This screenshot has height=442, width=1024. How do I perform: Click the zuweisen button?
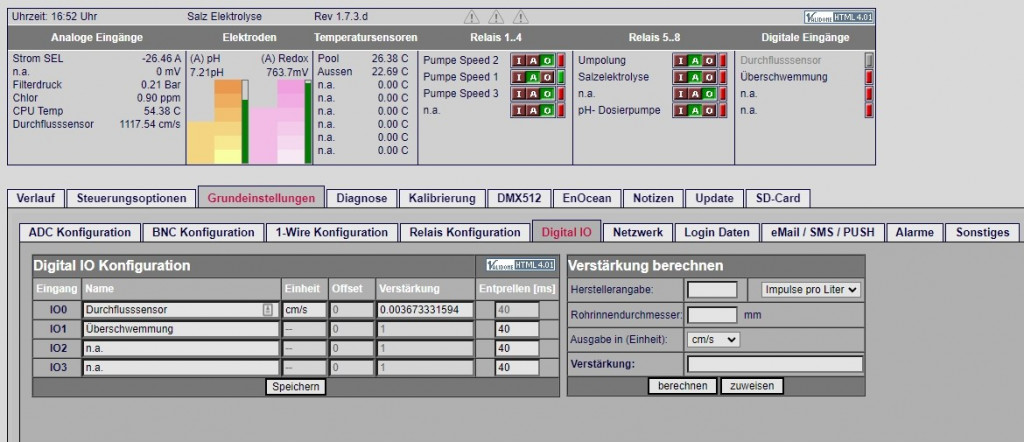tap(752, 386)
